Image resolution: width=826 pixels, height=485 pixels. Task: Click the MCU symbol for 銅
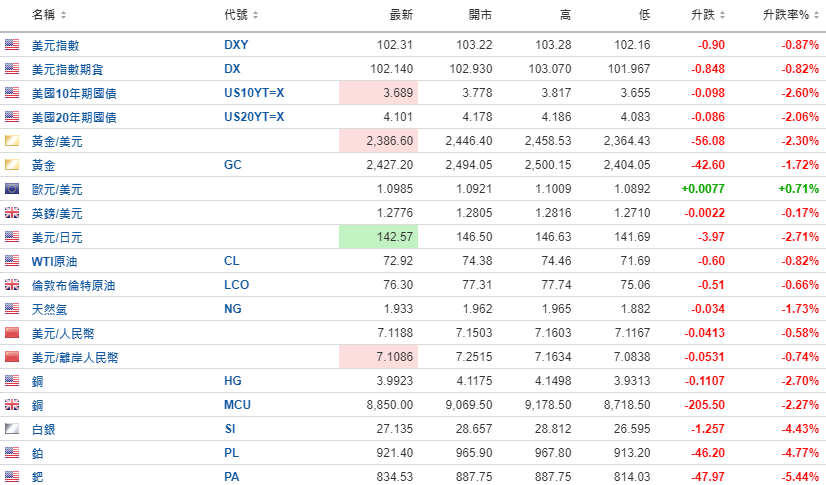[x=237, y=405]
